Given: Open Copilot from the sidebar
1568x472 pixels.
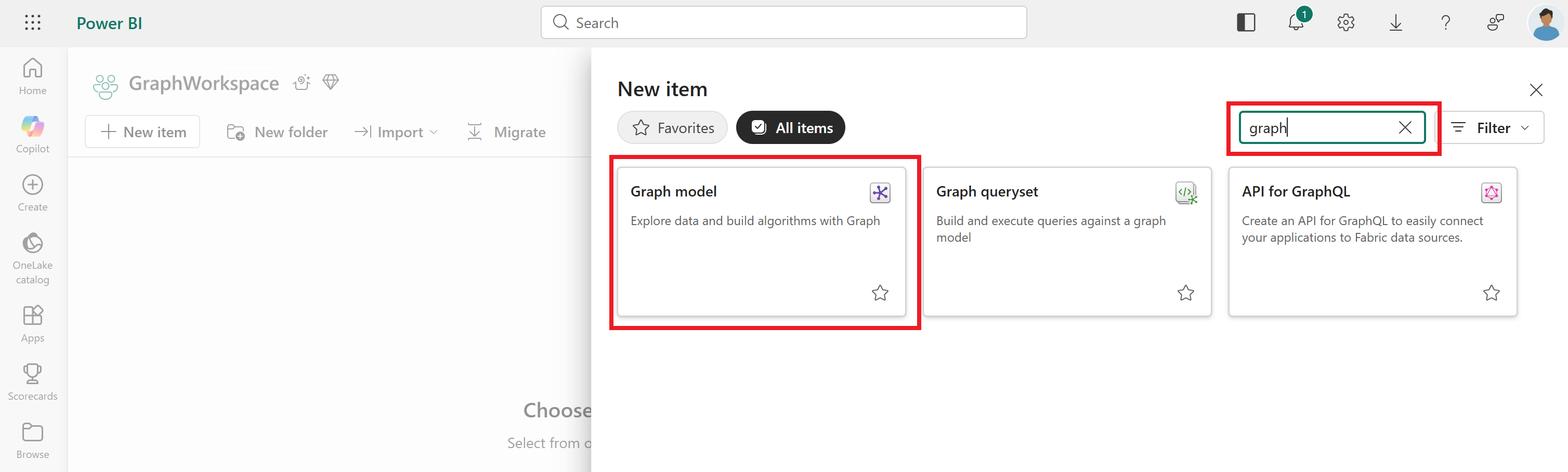Looking at the screenshot, I should tap(32, 135).
